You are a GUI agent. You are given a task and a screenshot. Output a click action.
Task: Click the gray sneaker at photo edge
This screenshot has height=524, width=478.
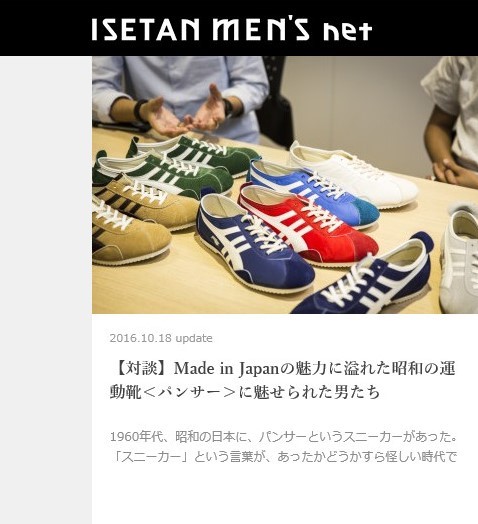pos(460,257)
